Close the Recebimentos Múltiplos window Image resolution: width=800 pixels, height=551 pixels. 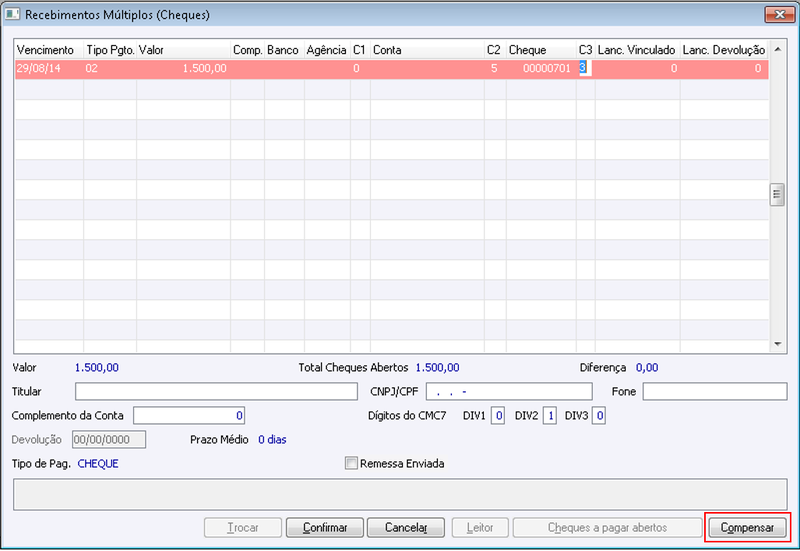[780, 14]
